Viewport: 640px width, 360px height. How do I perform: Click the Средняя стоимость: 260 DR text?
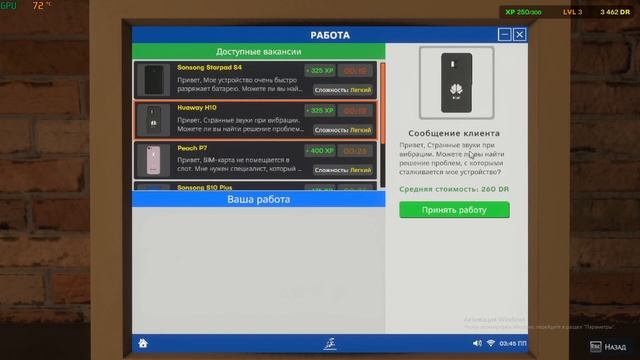[x=454, y=189]
